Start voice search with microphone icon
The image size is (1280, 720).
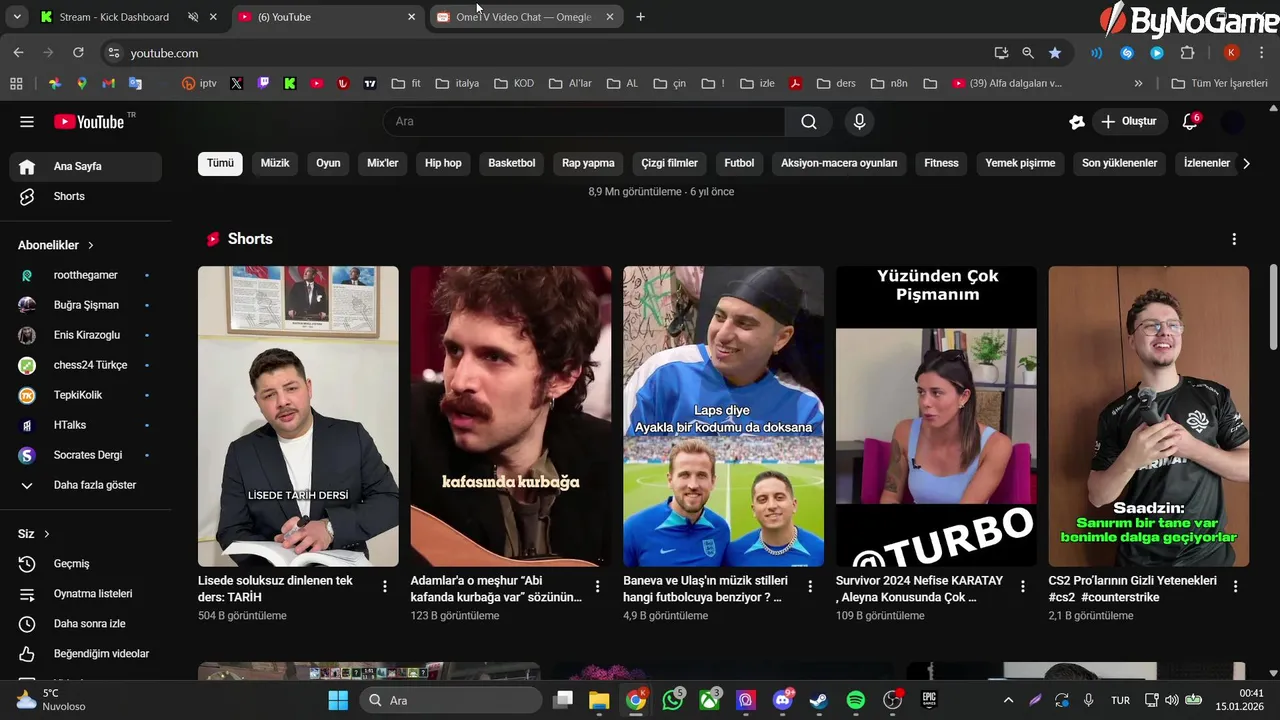pyautogui.click(x=859, y=122)
